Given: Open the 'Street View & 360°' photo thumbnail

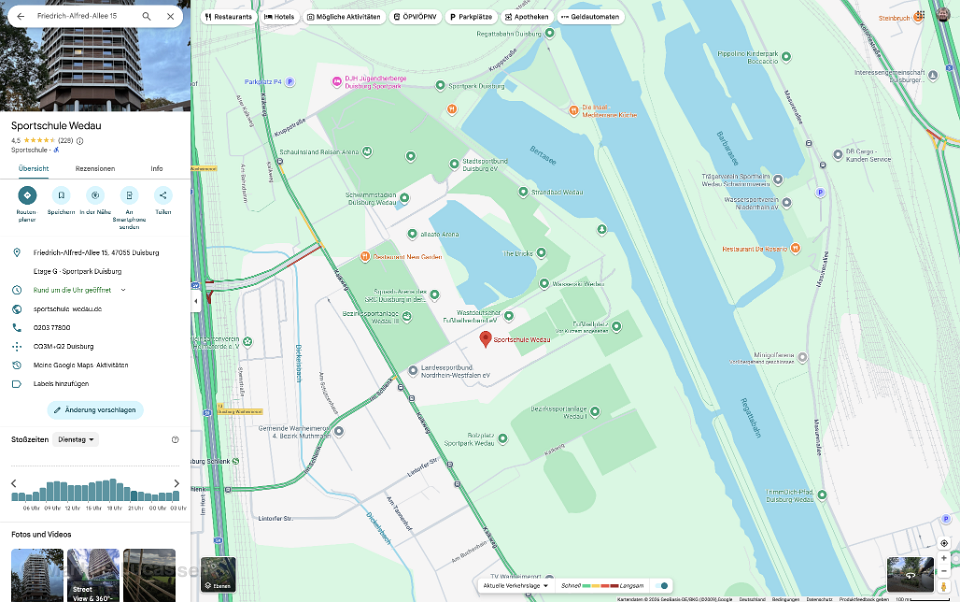Looking at the screenshot, I should coord(93,575).
